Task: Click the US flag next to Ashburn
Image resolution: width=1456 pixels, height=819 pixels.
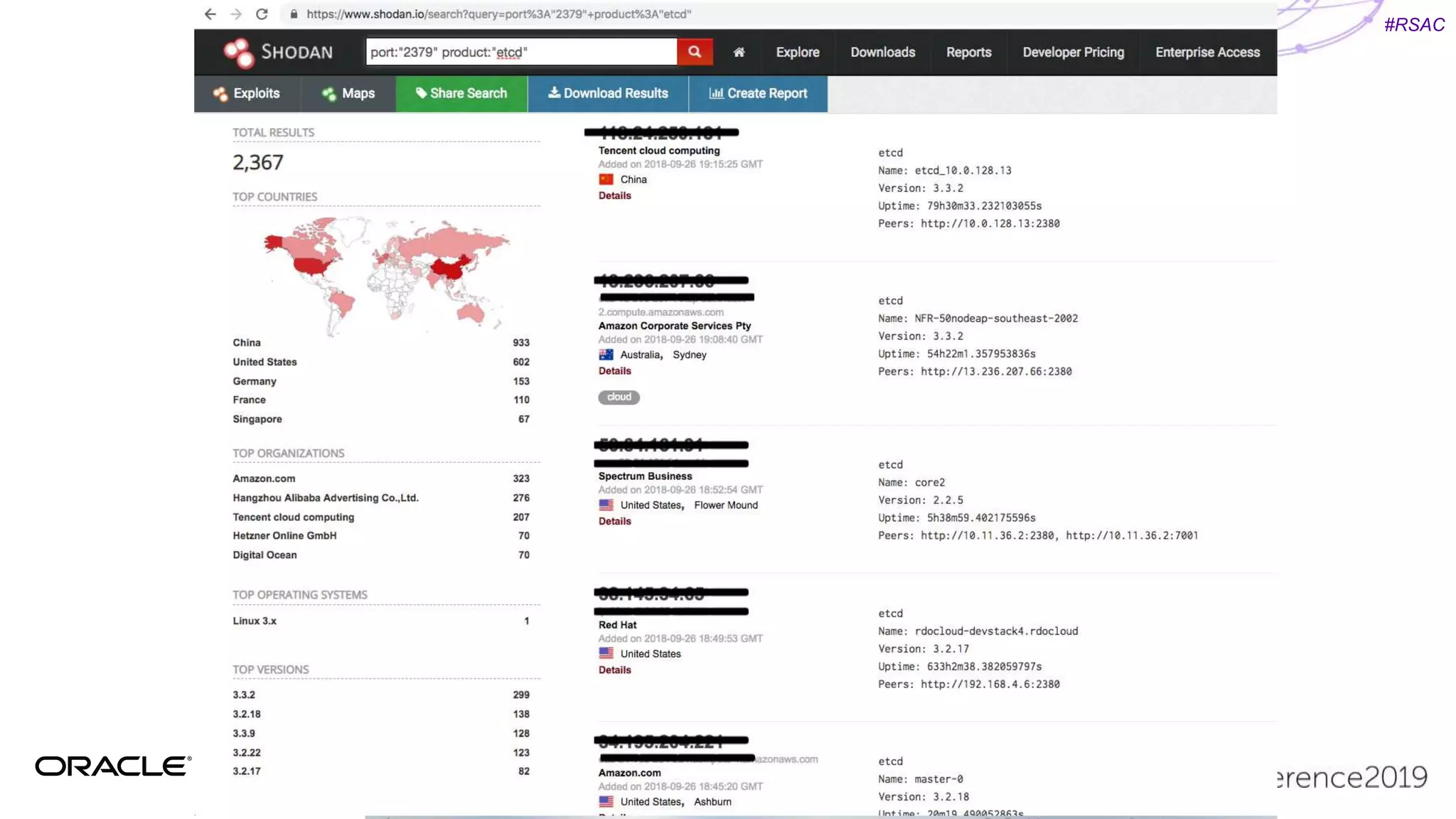Action: coord(606,801)
